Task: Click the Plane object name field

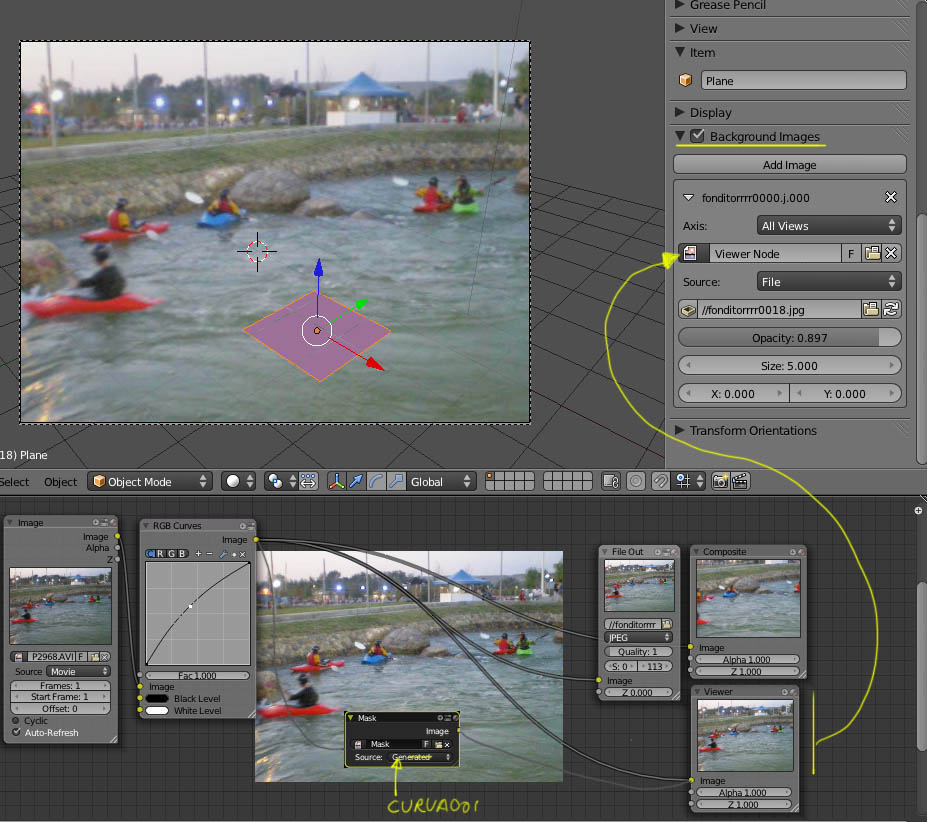Action: tap(803, 80)
